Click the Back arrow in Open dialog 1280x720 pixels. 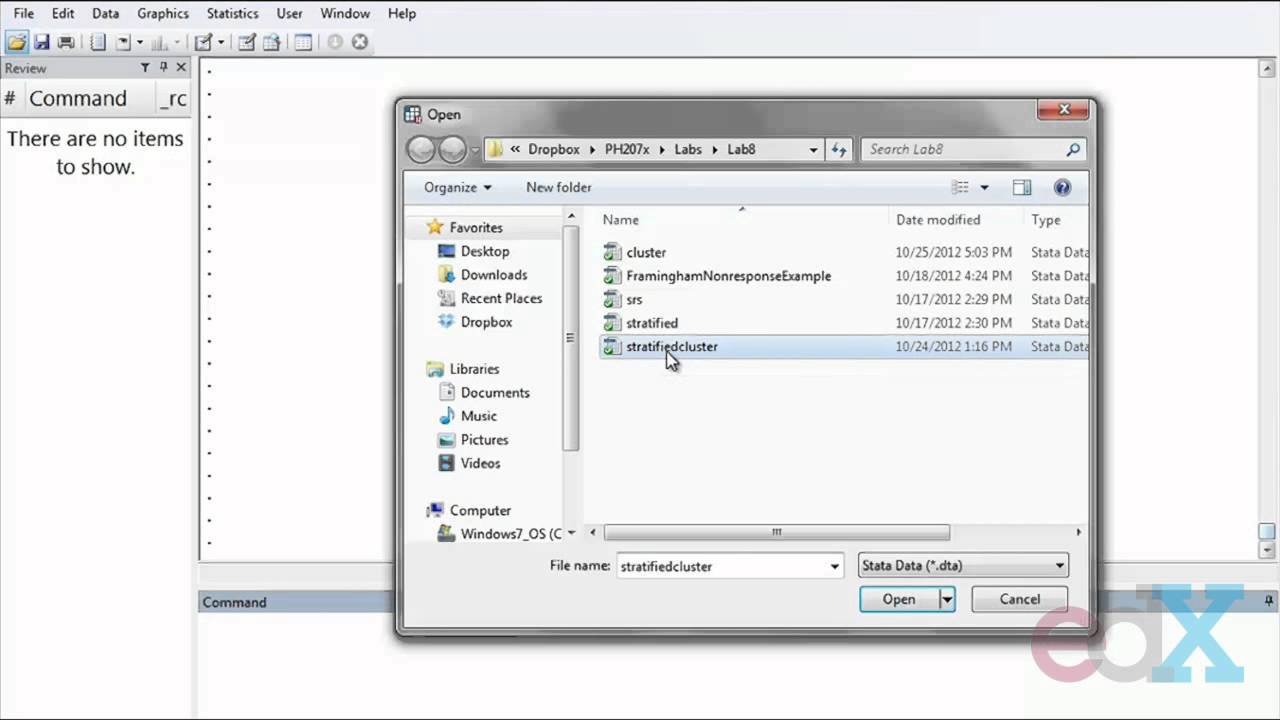(x=422, y=149)
